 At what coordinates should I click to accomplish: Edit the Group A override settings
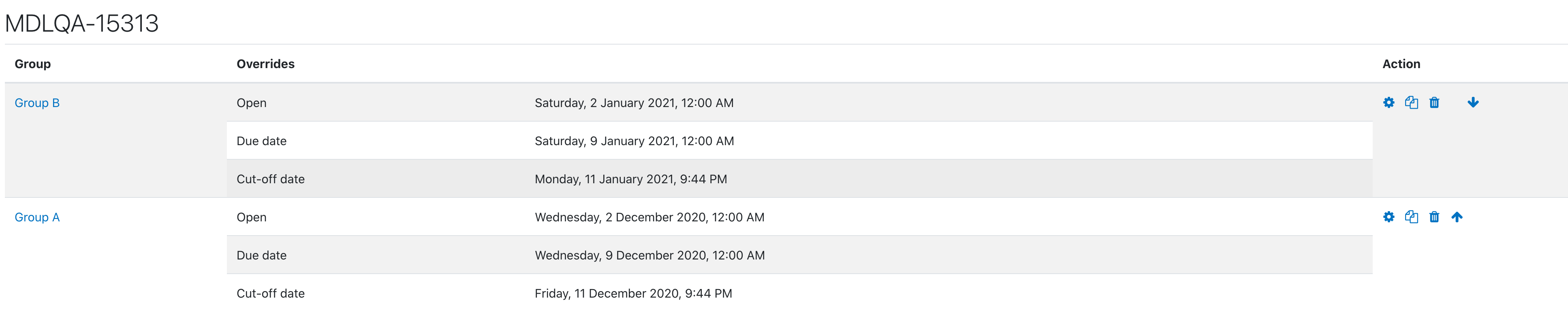coord(1389,217)
